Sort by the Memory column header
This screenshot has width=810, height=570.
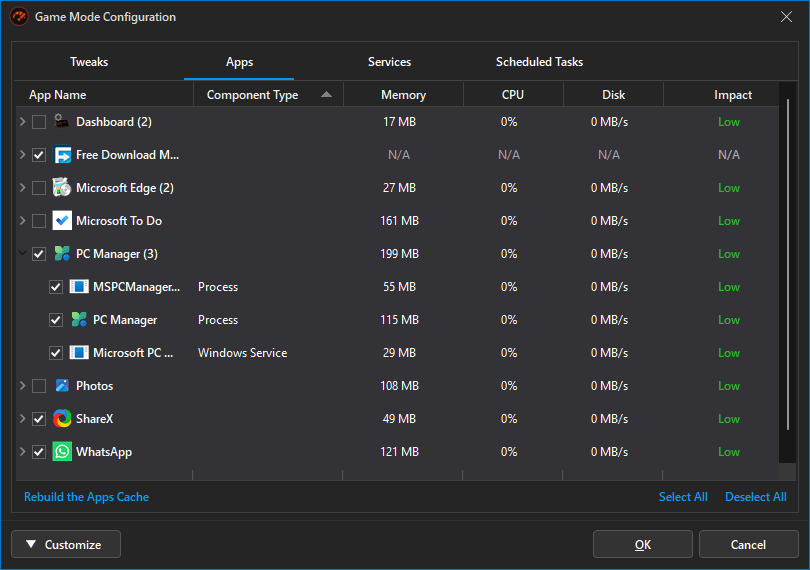click(403, 95)
